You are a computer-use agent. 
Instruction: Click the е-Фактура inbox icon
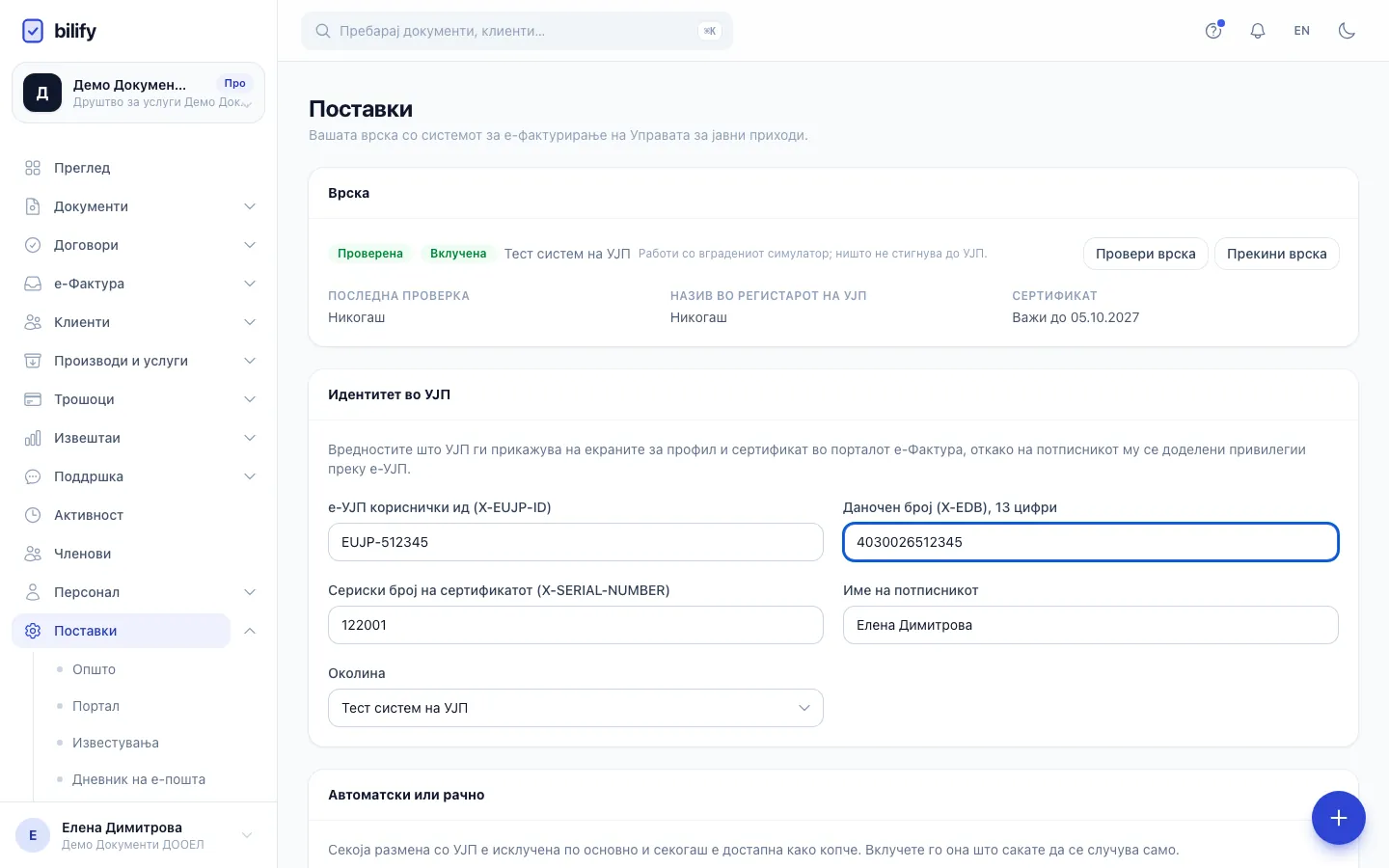(x=33, y=284)
